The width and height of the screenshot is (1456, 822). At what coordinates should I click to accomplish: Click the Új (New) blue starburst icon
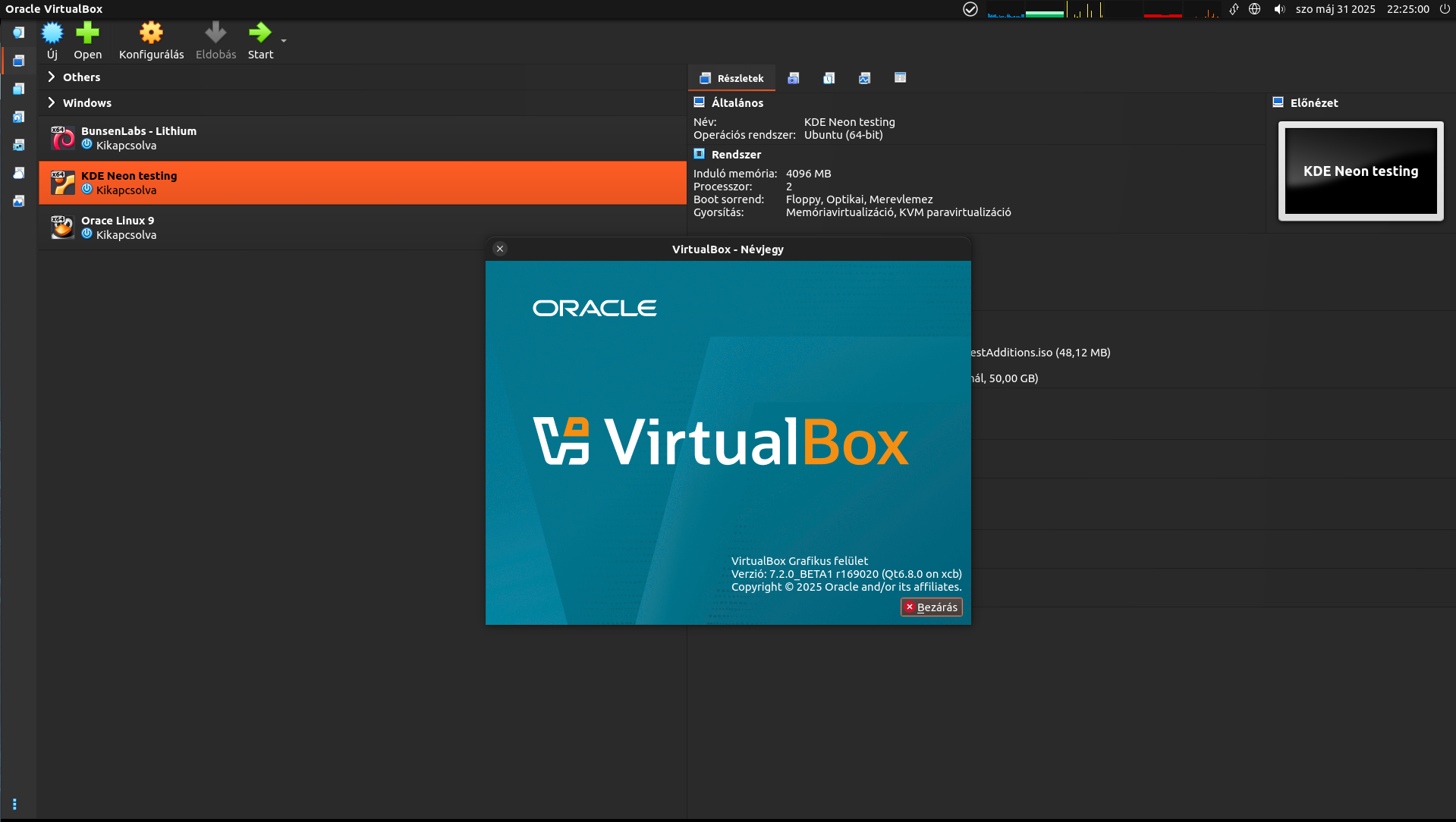pos(52,33)
